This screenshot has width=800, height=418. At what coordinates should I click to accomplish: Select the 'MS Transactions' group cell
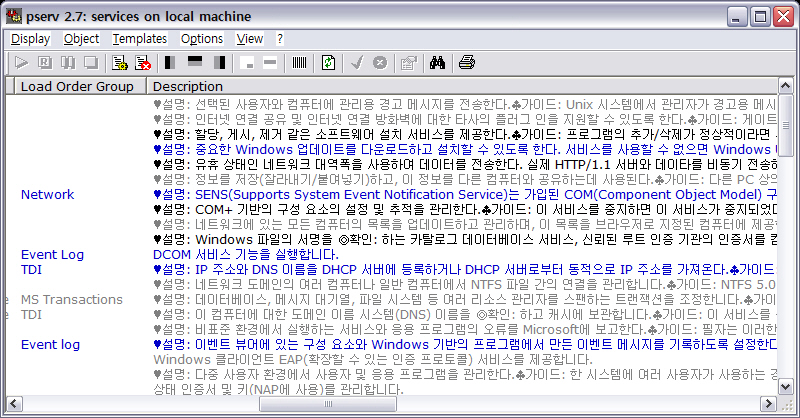(x=71, y=300)
